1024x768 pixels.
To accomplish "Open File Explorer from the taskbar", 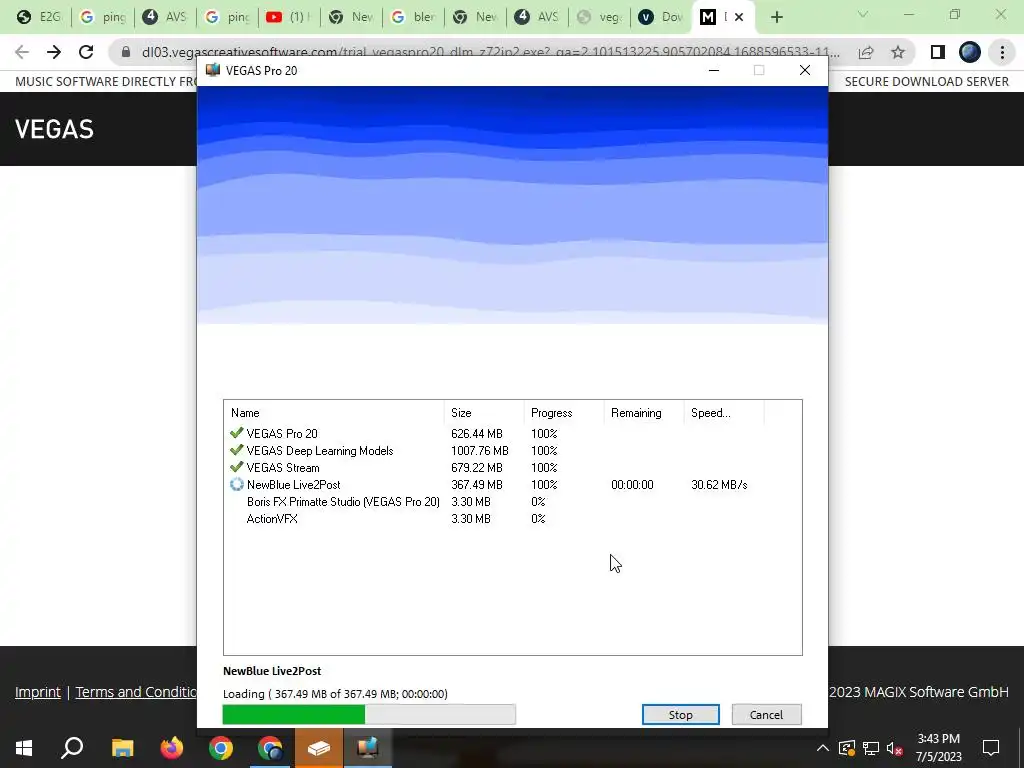I will tap(122, 748).
